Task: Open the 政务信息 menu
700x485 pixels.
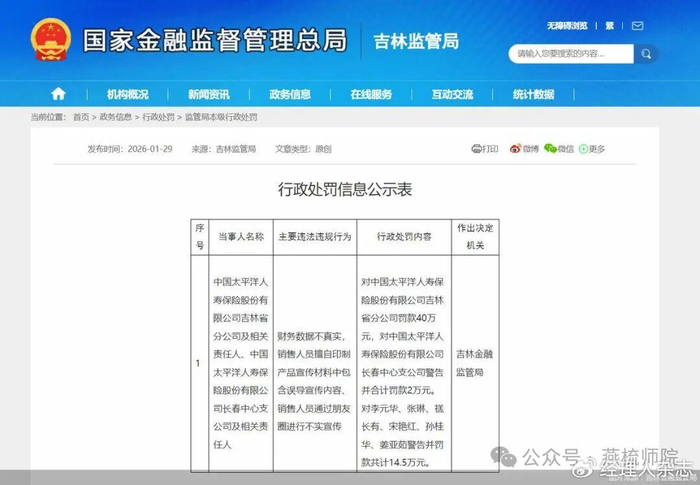Action: pyautogui.click(x=290, y=94)
